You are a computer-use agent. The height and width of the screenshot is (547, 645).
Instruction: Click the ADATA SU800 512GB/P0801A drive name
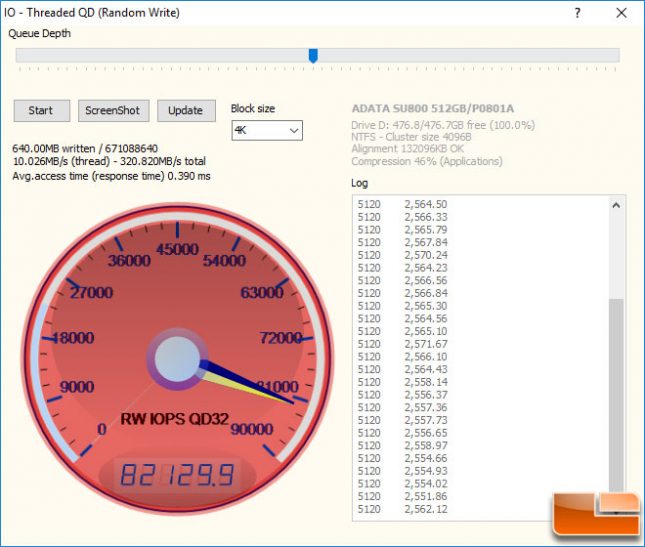[x=433, y=109]
